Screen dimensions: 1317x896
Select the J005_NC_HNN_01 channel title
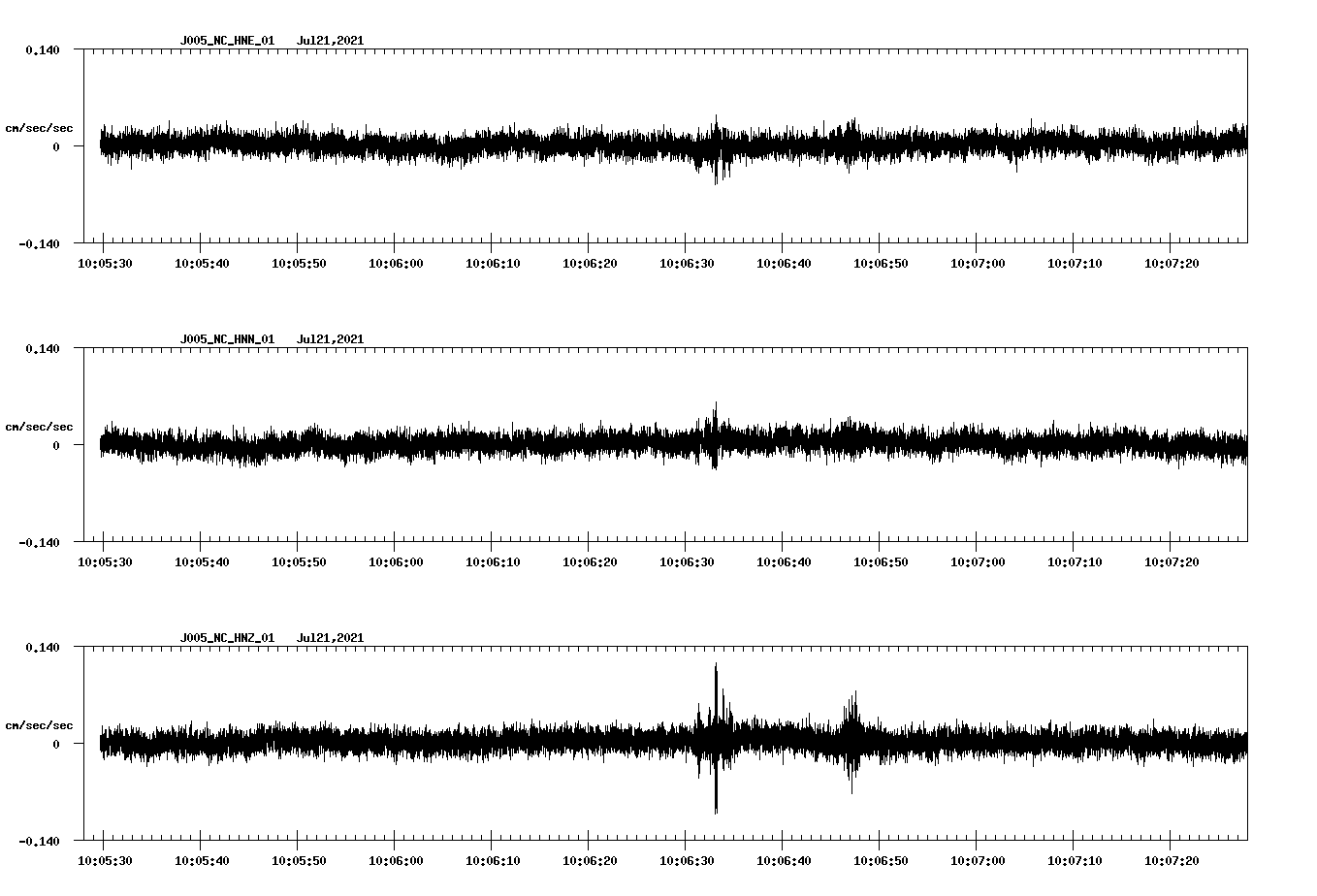226,338
